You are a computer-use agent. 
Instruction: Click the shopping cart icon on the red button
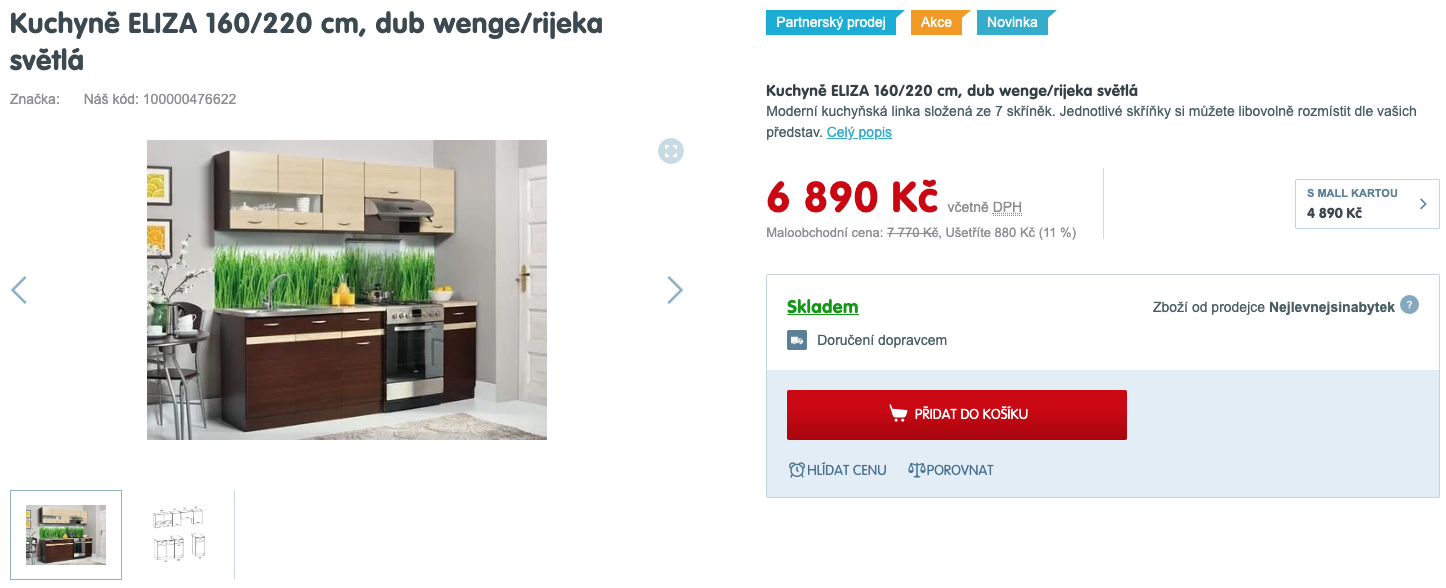898,414
